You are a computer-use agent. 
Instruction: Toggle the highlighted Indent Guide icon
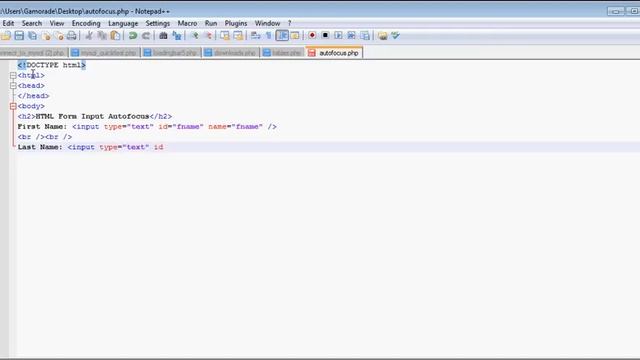coord(282,36)
